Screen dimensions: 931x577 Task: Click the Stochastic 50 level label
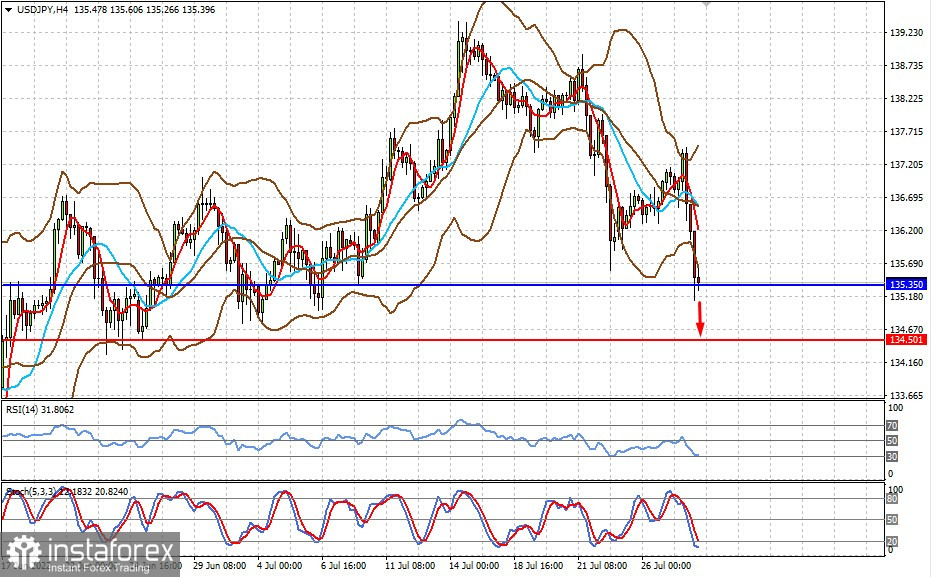coord(892,520)
